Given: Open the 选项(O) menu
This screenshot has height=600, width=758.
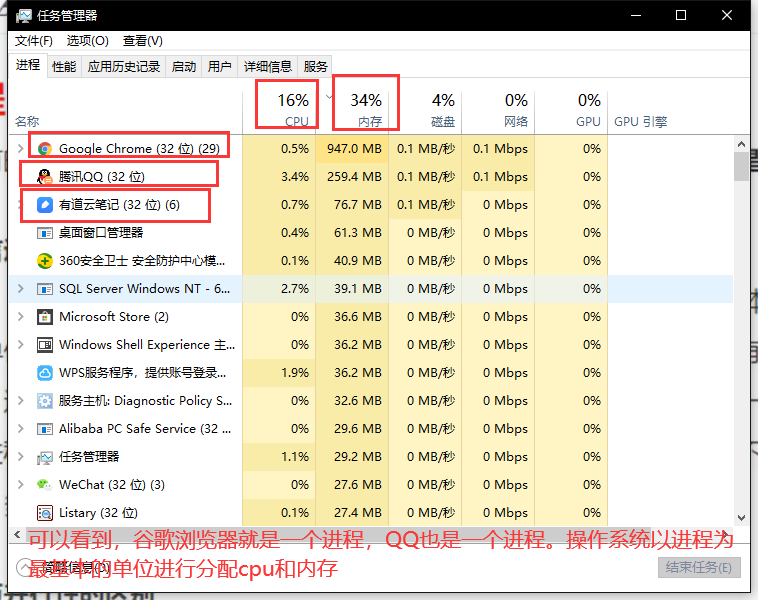Looking at the screenshot, I should click(x=87, y=41).
